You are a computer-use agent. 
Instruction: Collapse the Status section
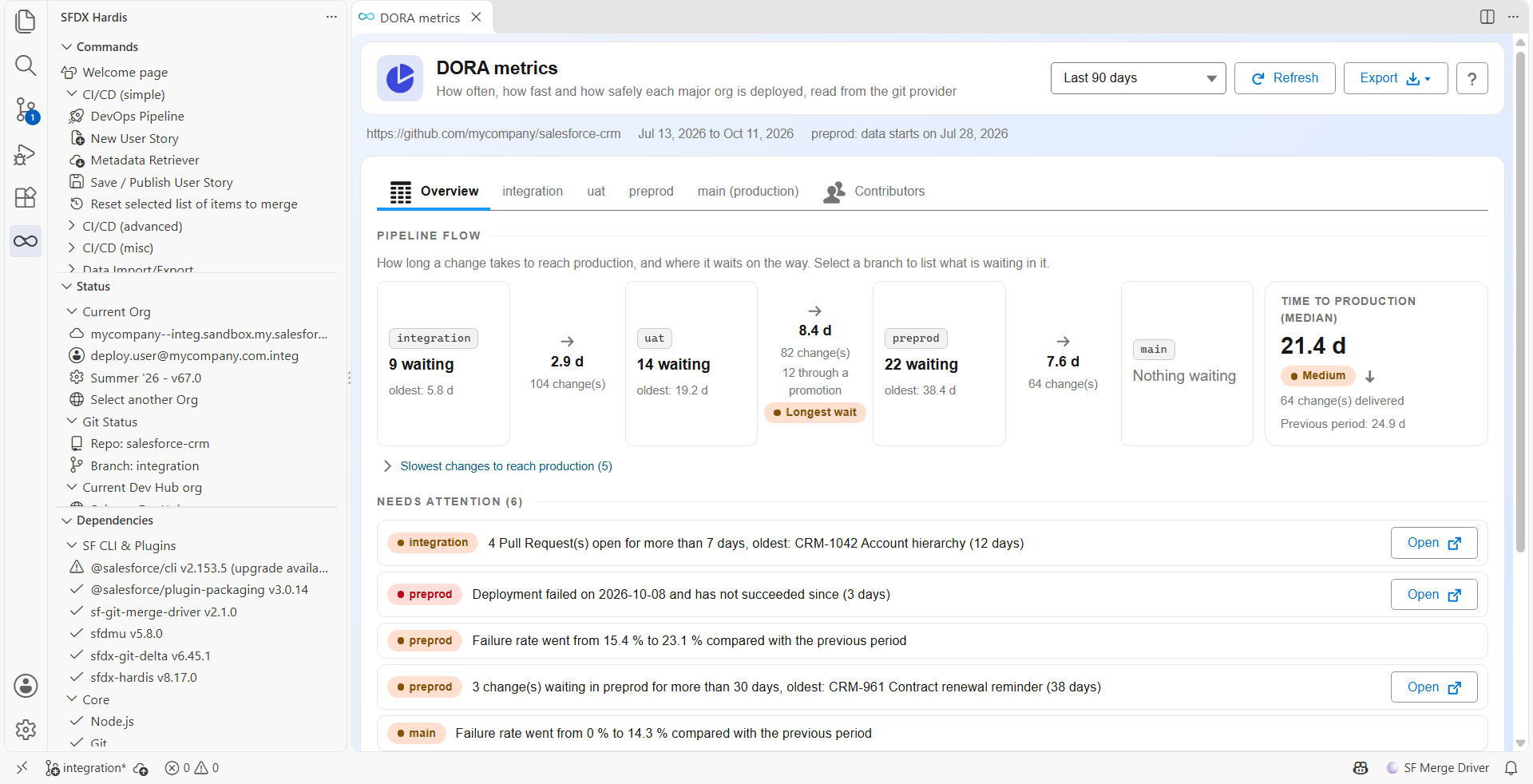pyautogui.click(x=93, y=286)
